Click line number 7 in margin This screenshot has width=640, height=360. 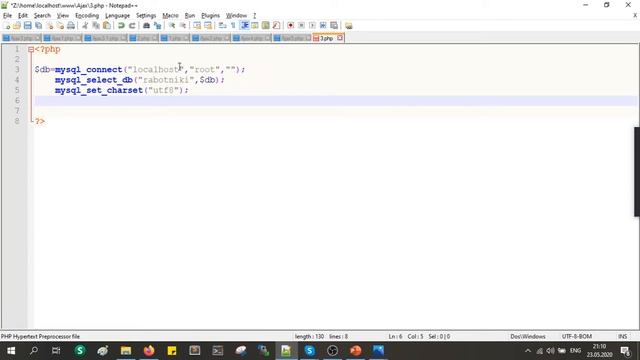coord(17,111)
